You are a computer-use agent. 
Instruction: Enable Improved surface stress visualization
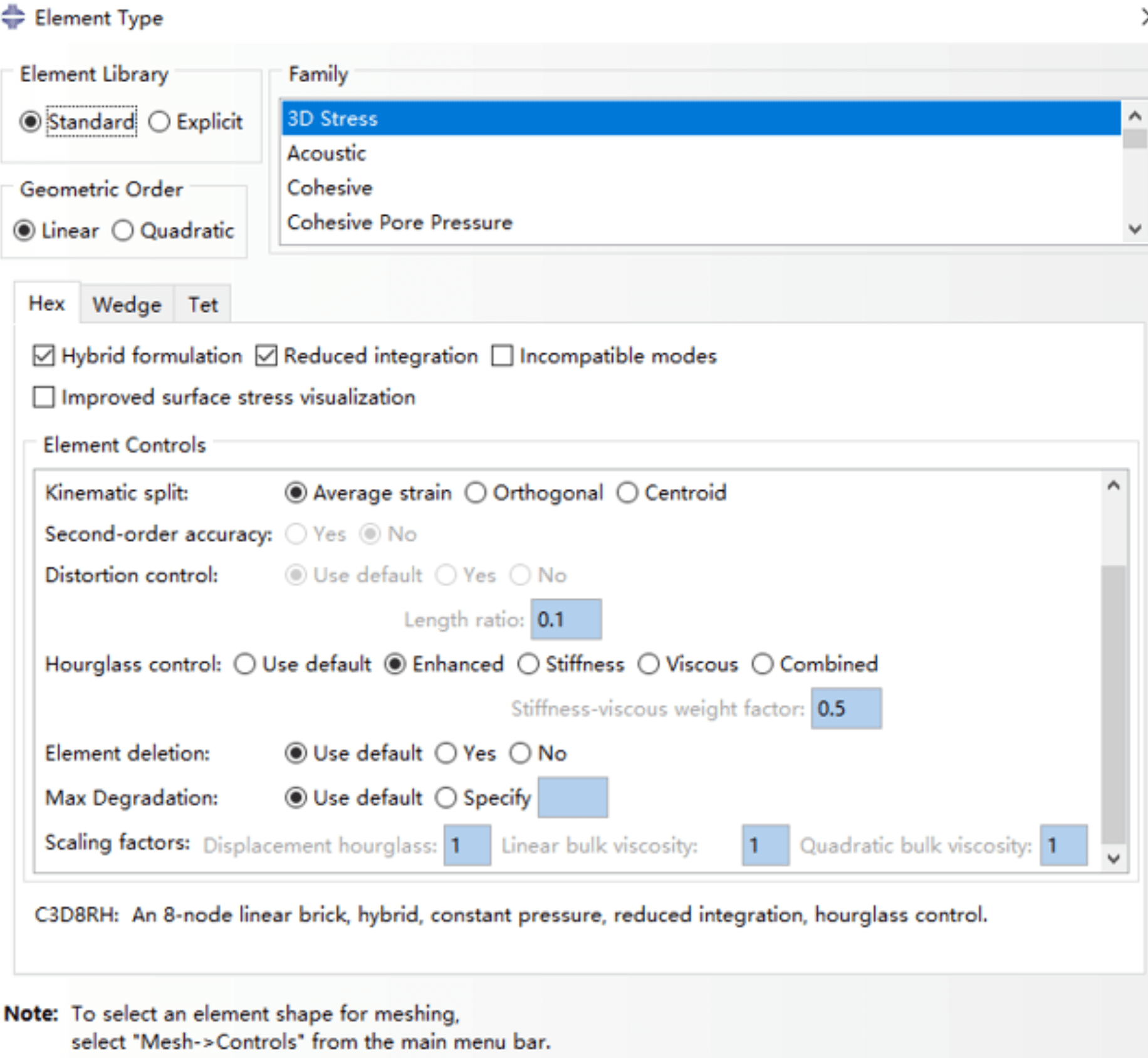tap(44, 397)
